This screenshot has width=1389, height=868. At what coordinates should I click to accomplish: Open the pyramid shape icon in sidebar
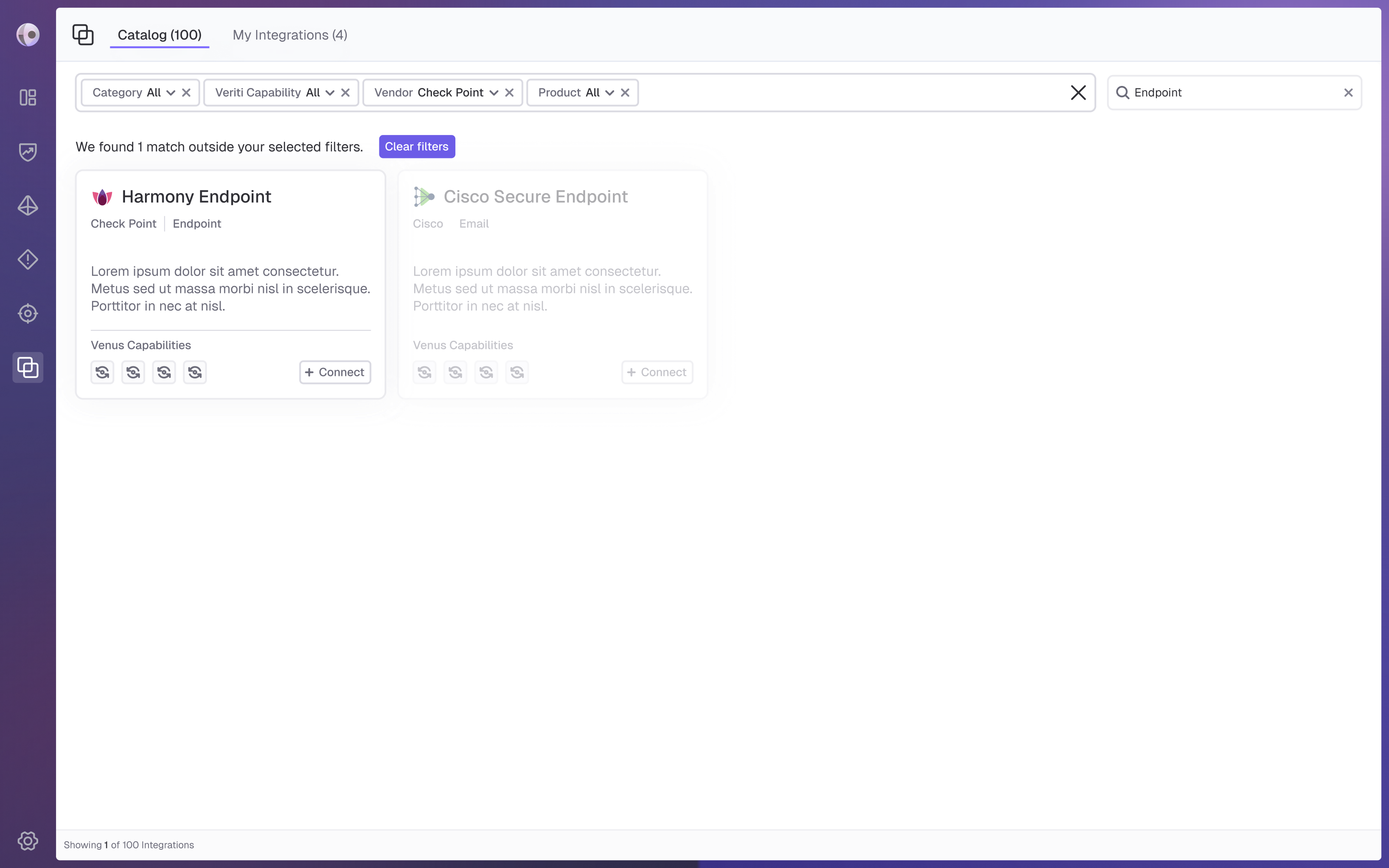[27, 206]
